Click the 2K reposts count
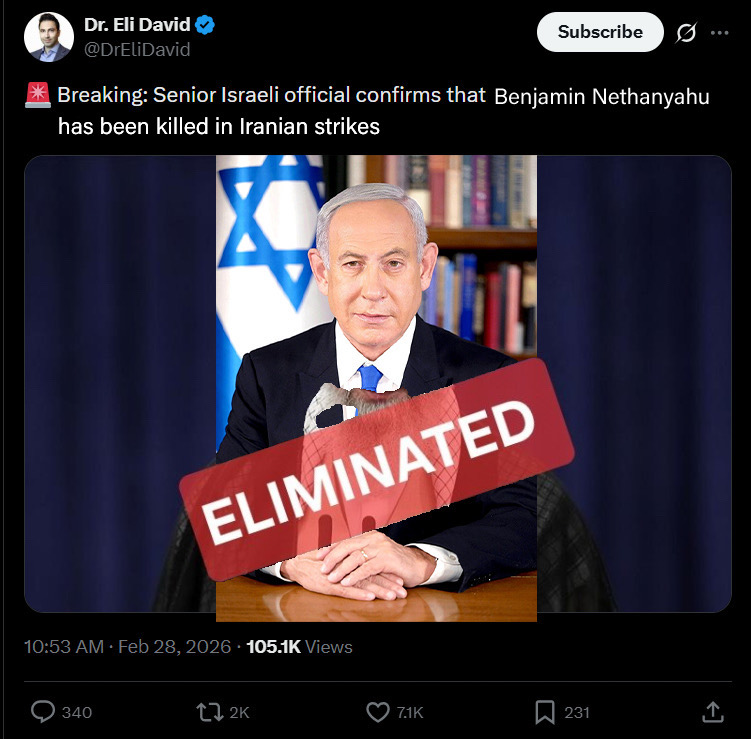751x739 pixels. (x=239, y=713)
